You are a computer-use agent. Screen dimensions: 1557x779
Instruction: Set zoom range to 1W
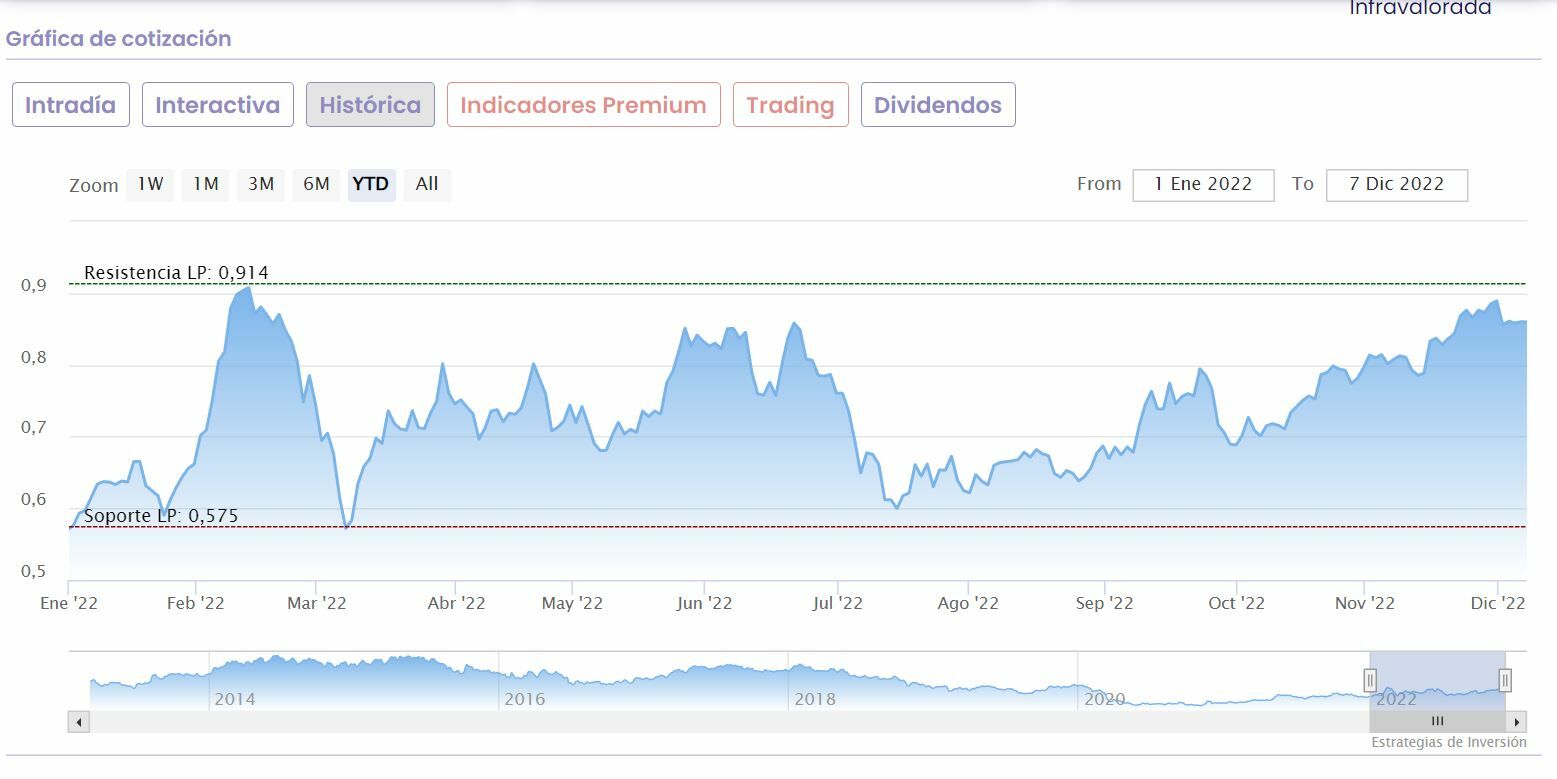150,184
